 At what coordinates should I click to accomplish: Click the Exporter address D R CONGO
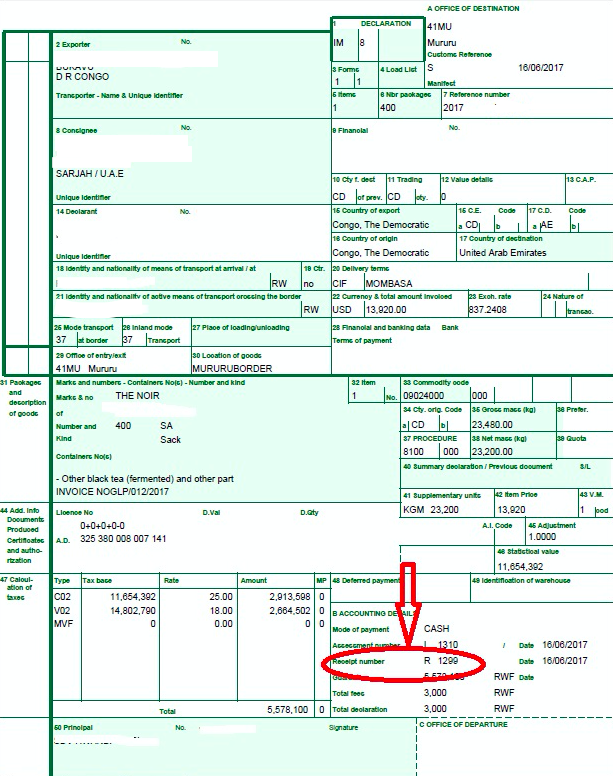82,76
